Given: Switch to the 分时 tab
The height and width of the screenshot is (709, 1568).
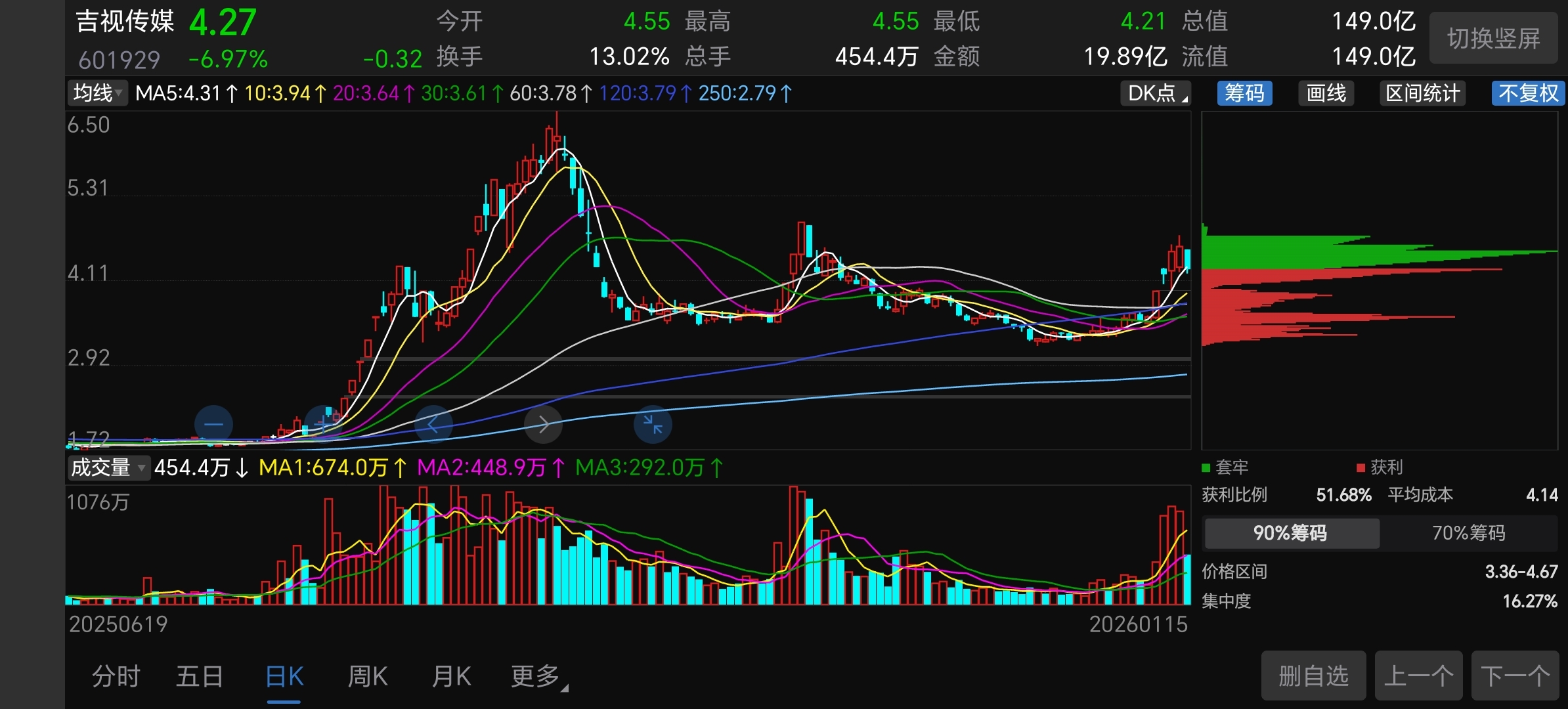Looking at the screenshot, I should click(116, 676).
